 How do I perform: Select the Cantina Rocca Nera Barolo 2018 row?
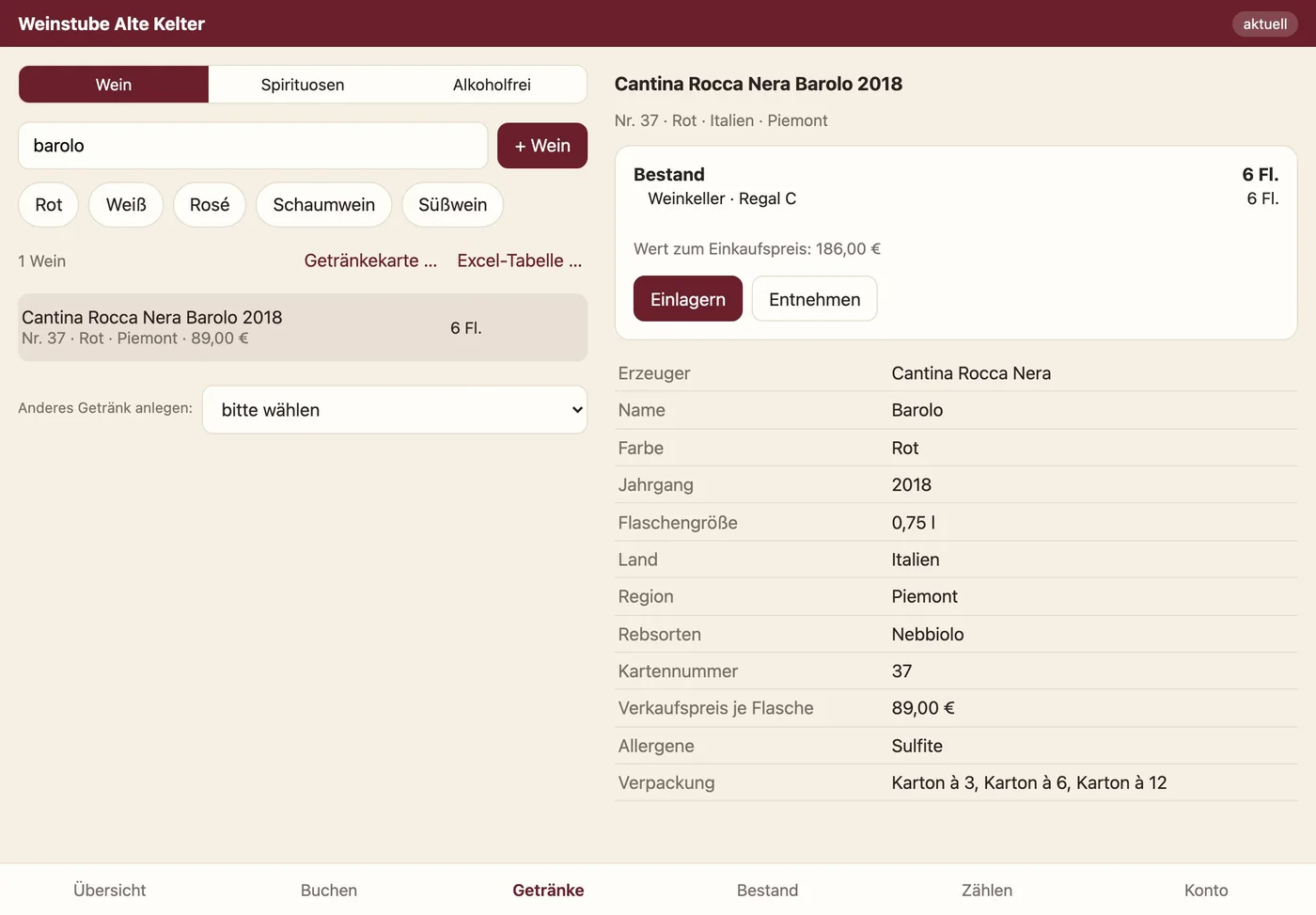point(303,327)
